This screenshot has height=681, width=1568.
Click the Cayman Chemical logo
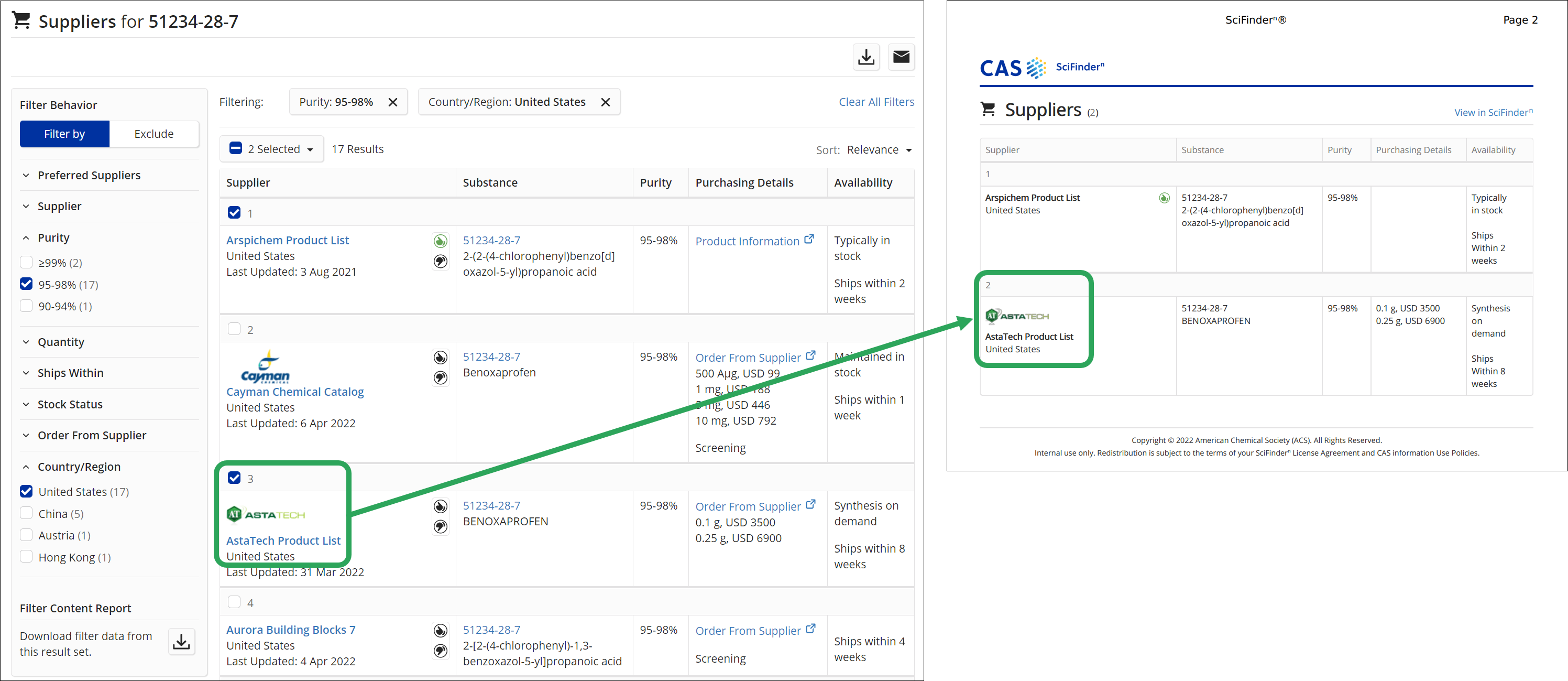point(266,366)
